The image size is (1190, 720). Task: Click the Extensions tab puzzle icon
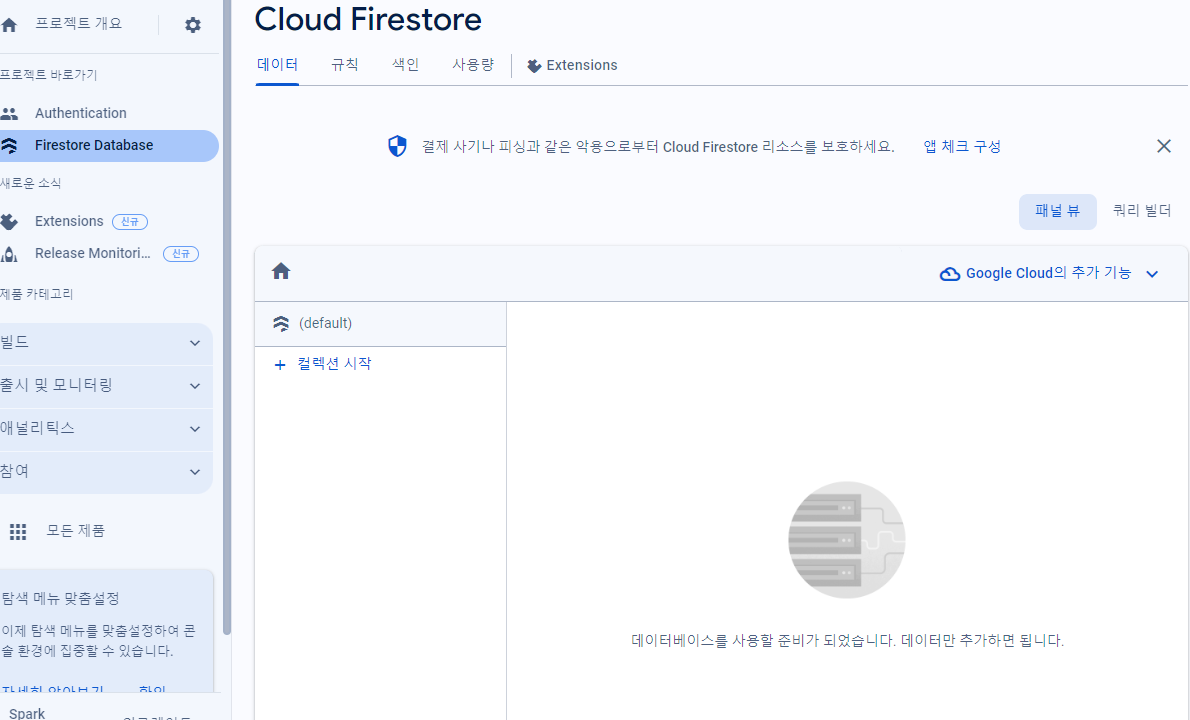coord(534,66)
